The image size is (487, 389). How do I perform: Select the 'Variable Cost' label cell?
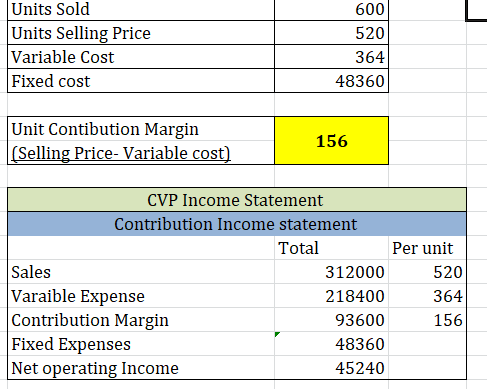click(x=141, y=57)
